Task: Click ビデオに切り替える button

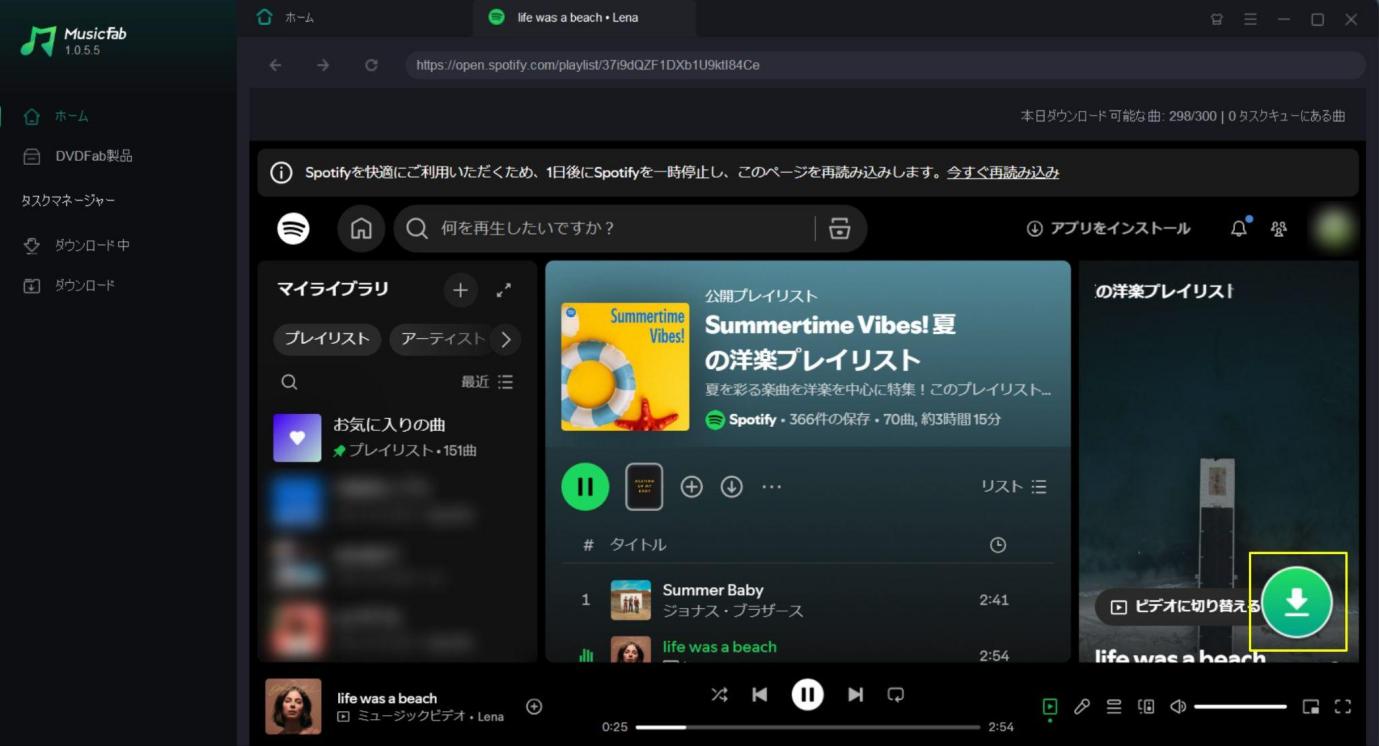Action: tap(1185, 606)
